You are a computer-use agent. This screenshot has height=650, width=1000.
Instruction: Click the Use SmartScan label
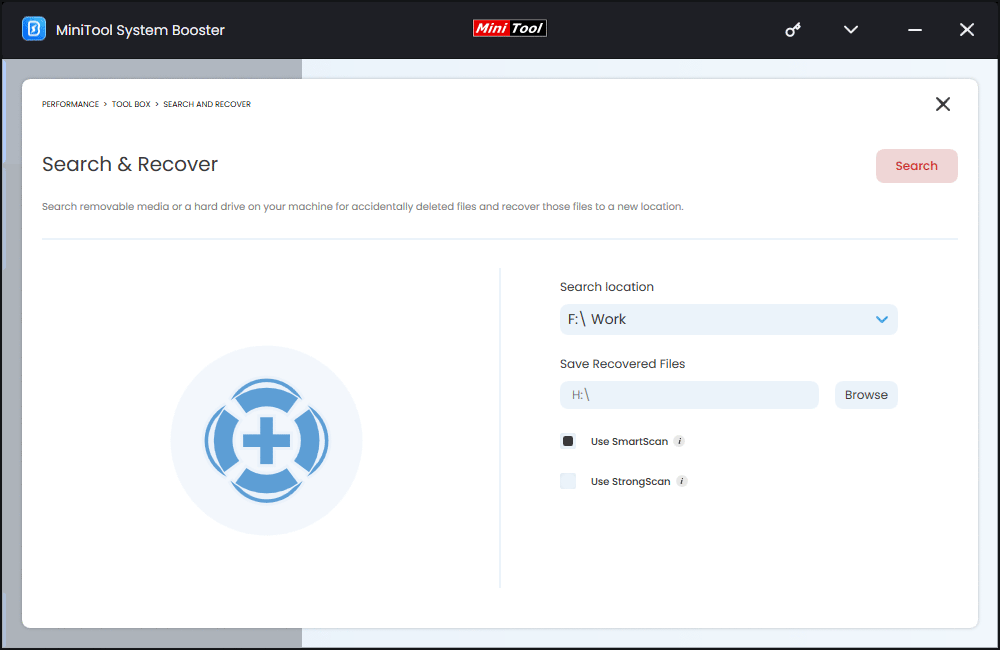(629, 441)
